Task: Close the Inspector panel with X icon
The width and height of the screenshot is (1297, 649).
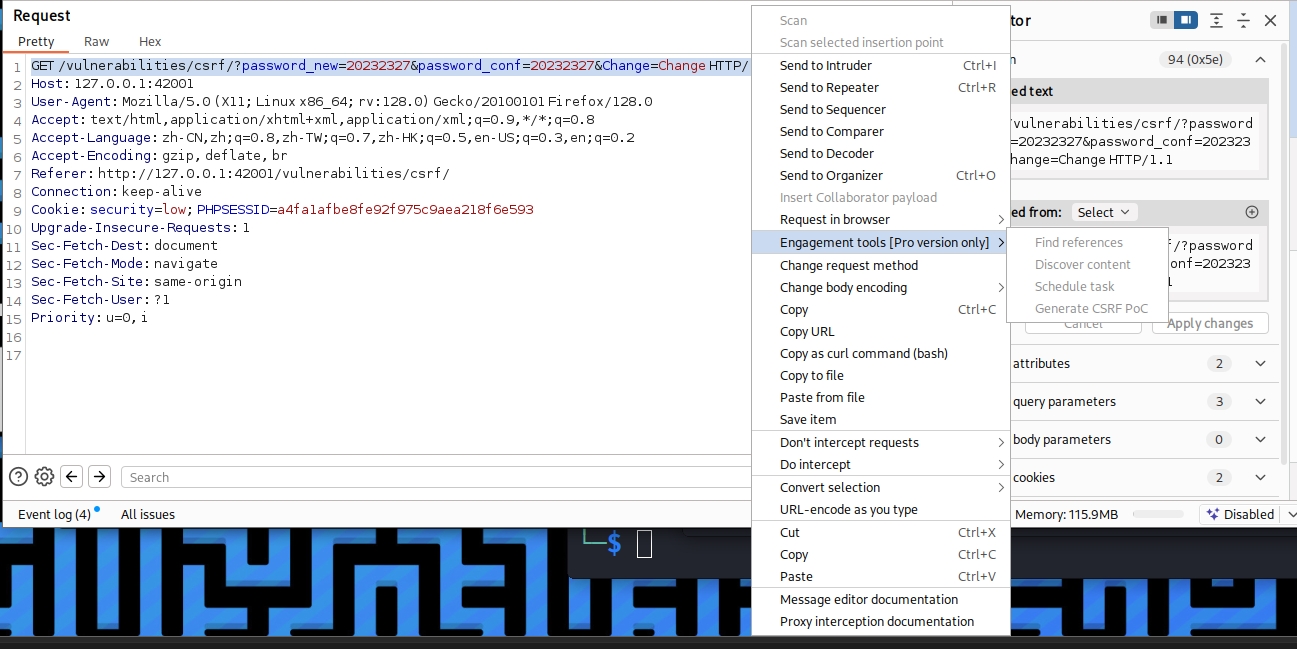Action: (1270, 20)
